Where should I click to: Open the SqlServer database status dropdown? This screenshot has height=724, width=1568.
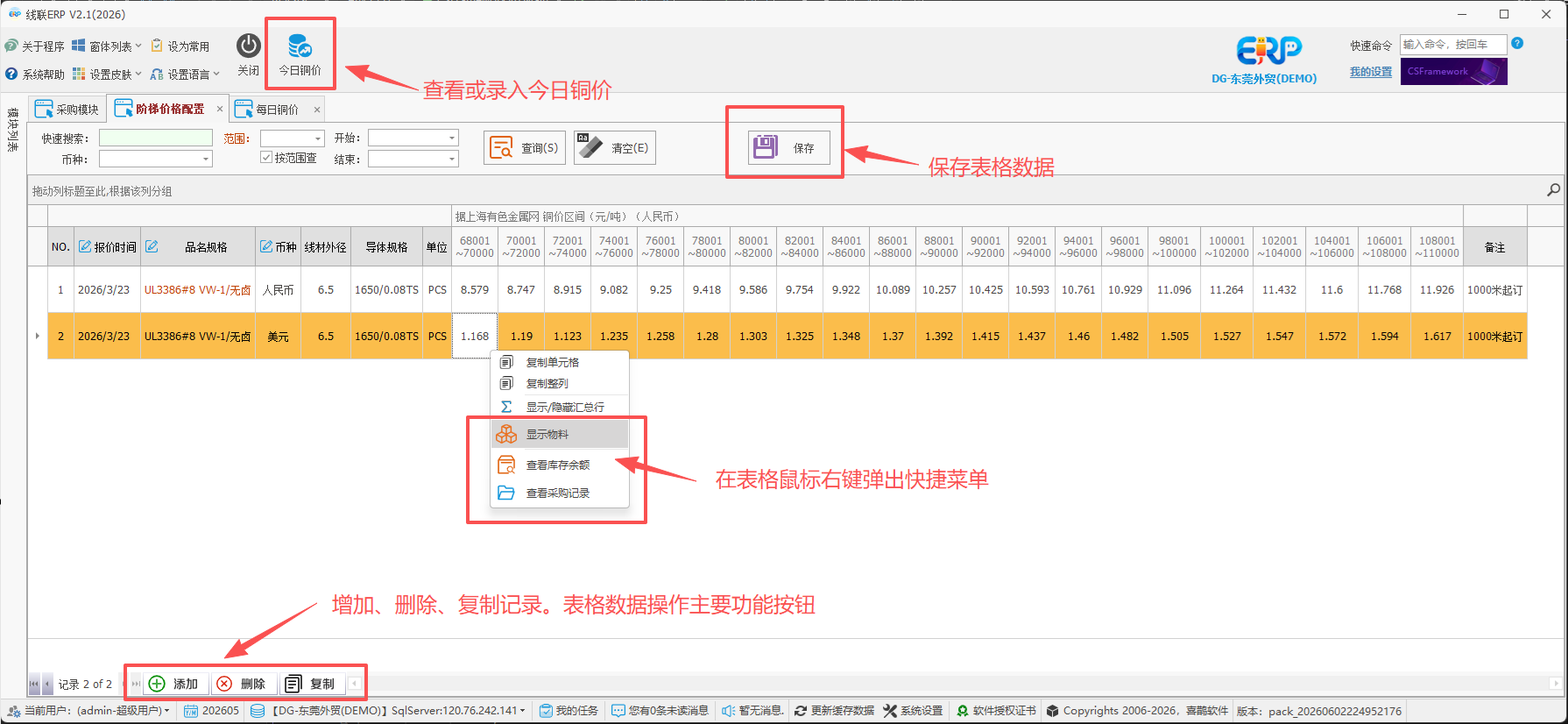click(388, 711)
